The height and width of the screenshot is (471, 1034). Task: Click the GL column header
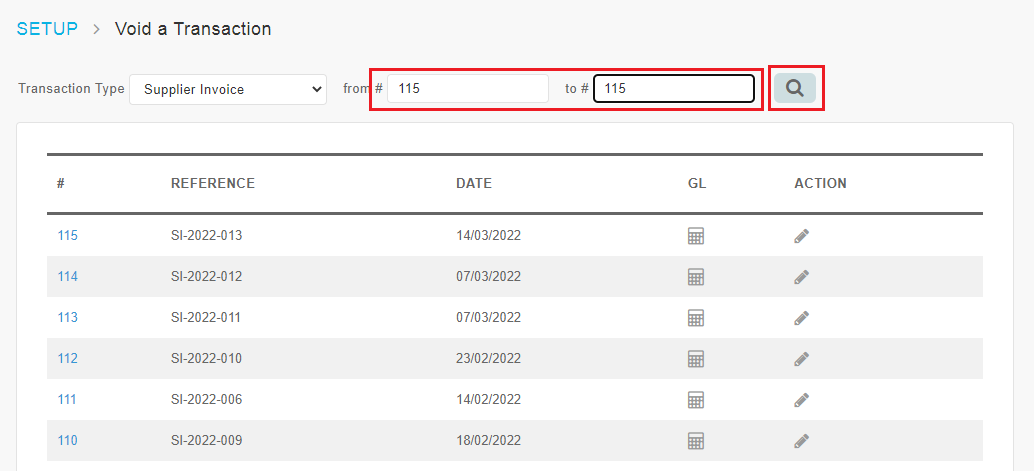(697, 183)
